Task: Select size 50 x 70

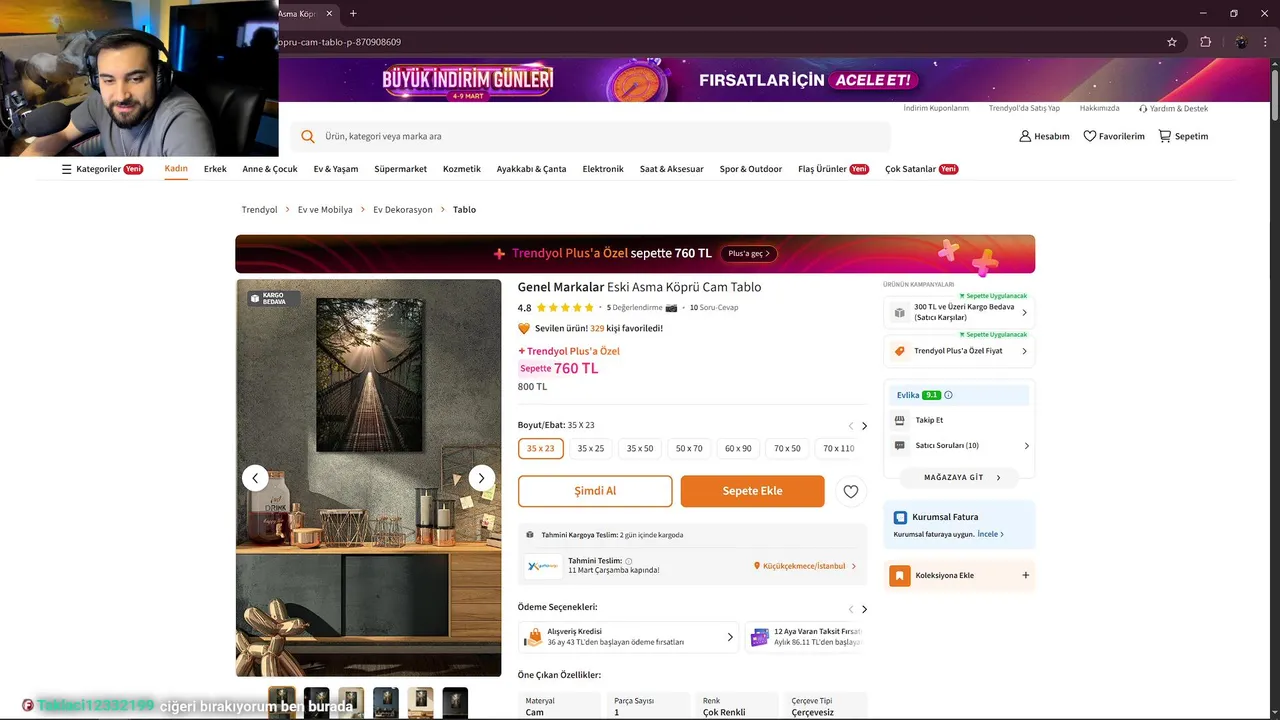Action: (x=689, y=449)
